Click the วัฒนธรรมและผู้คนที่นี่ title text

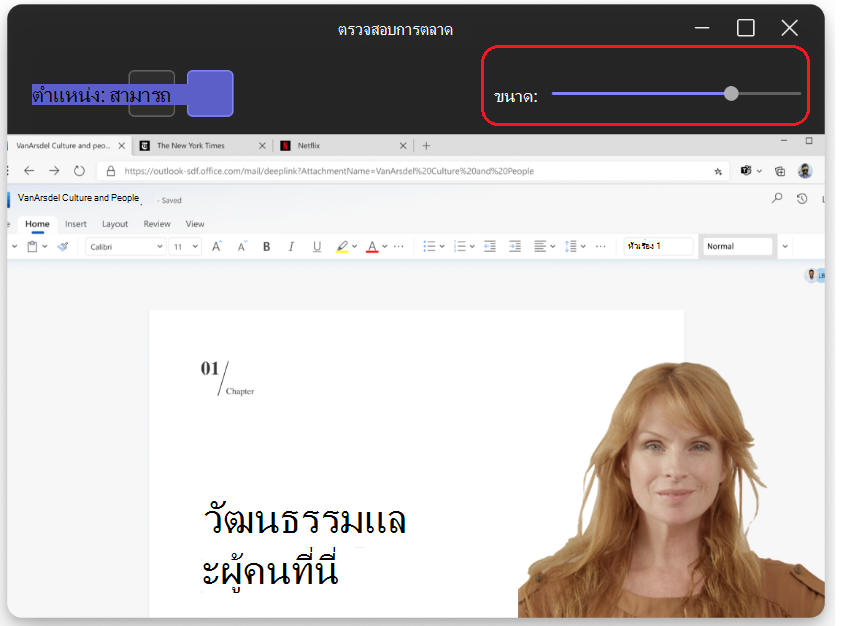(304, 545)
